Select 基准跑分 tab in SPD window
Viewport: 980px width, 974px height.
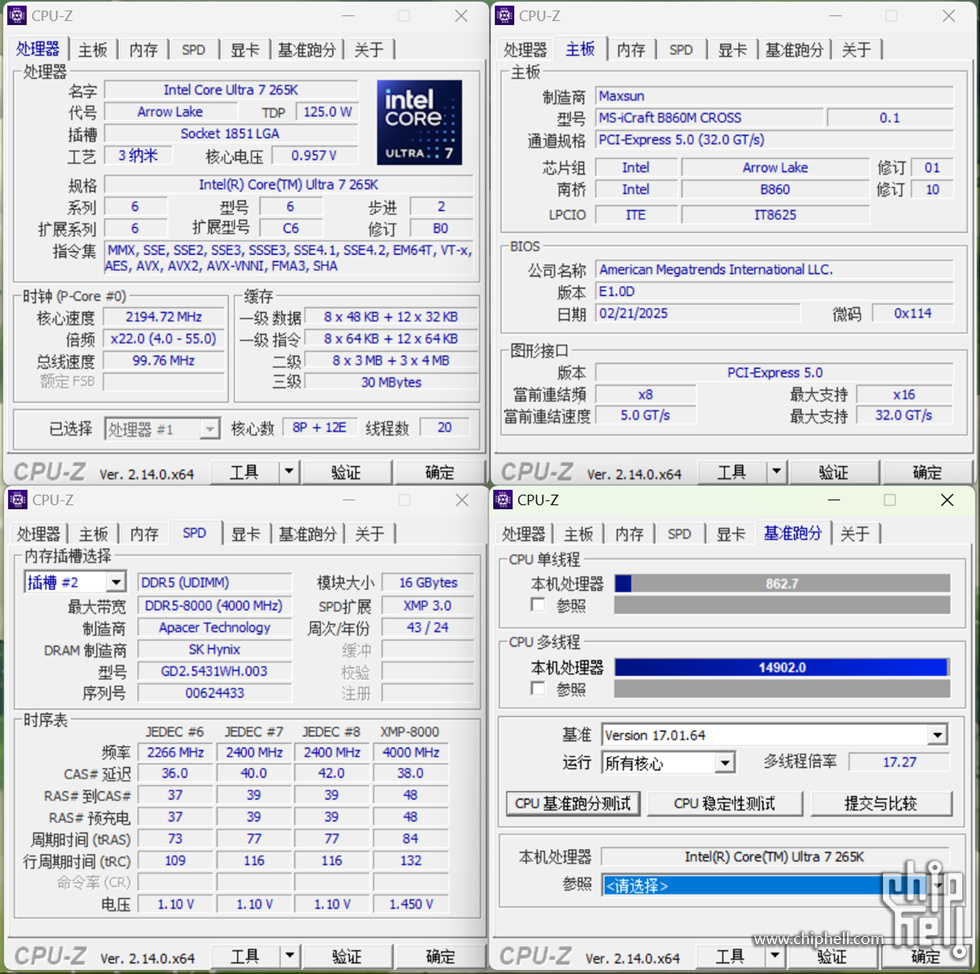click(308, 535)
